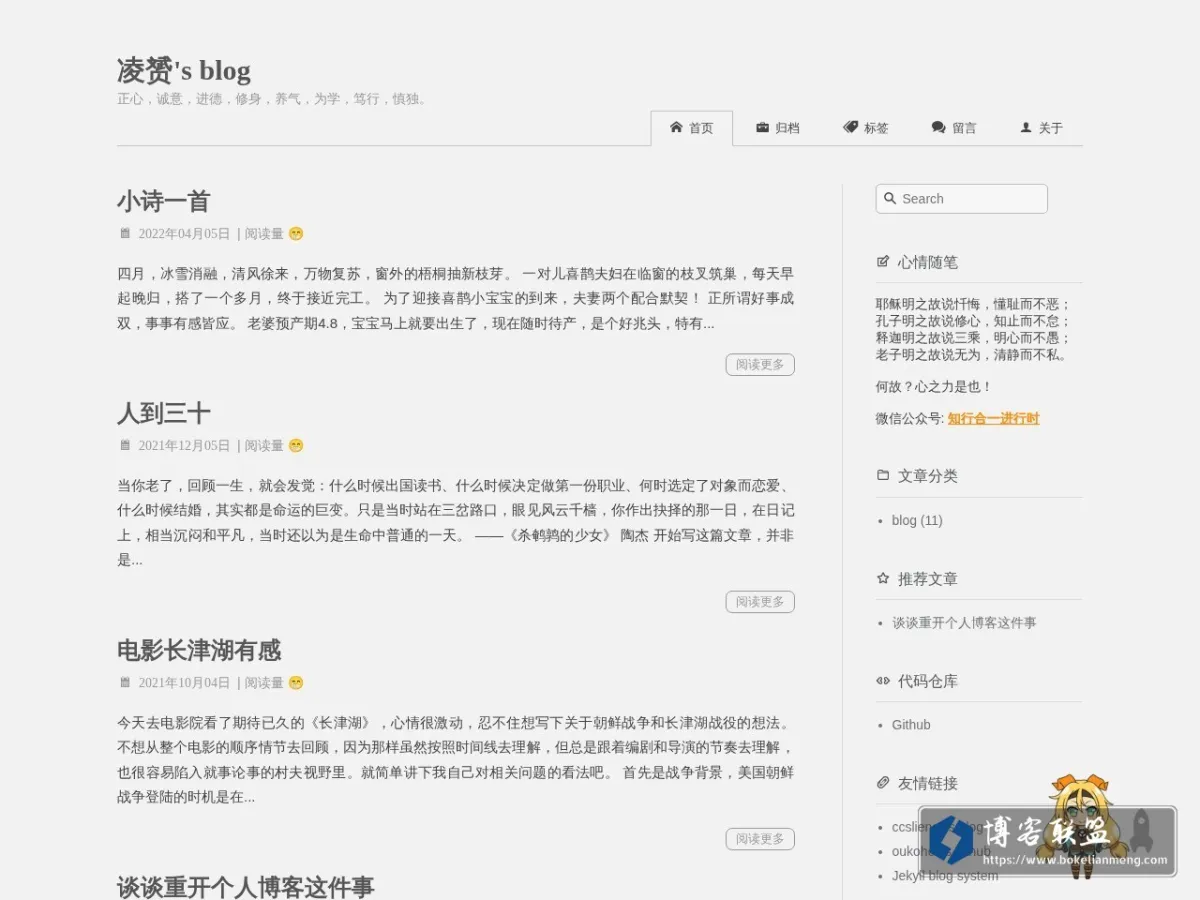Viewport: 1200px width, 900px height.
Task: Click the date text 2021年10月04日
Action: 184,683
